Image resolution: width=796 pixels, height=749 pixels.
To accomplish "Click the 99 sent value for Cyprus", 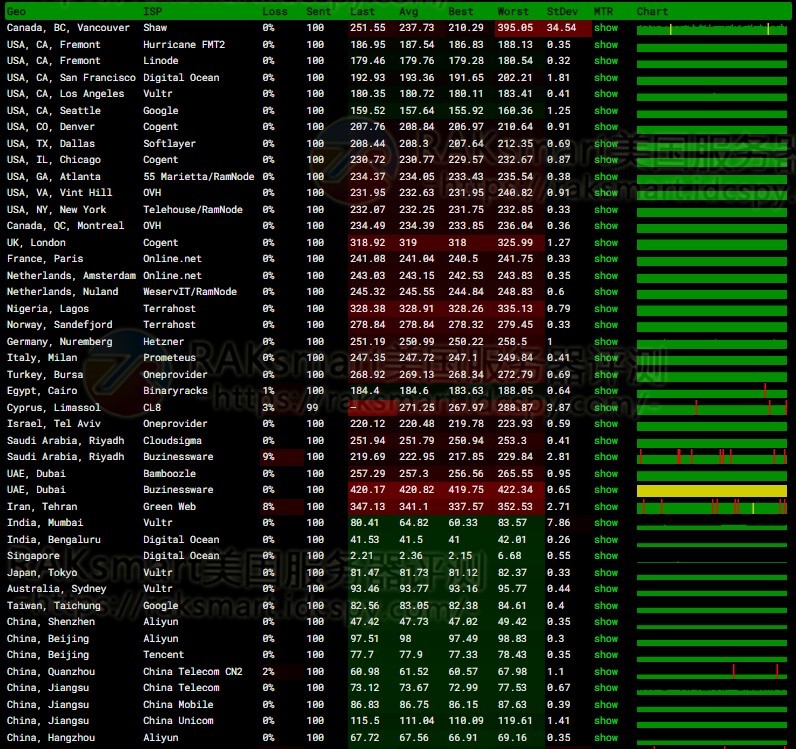I will coord(312,408).
